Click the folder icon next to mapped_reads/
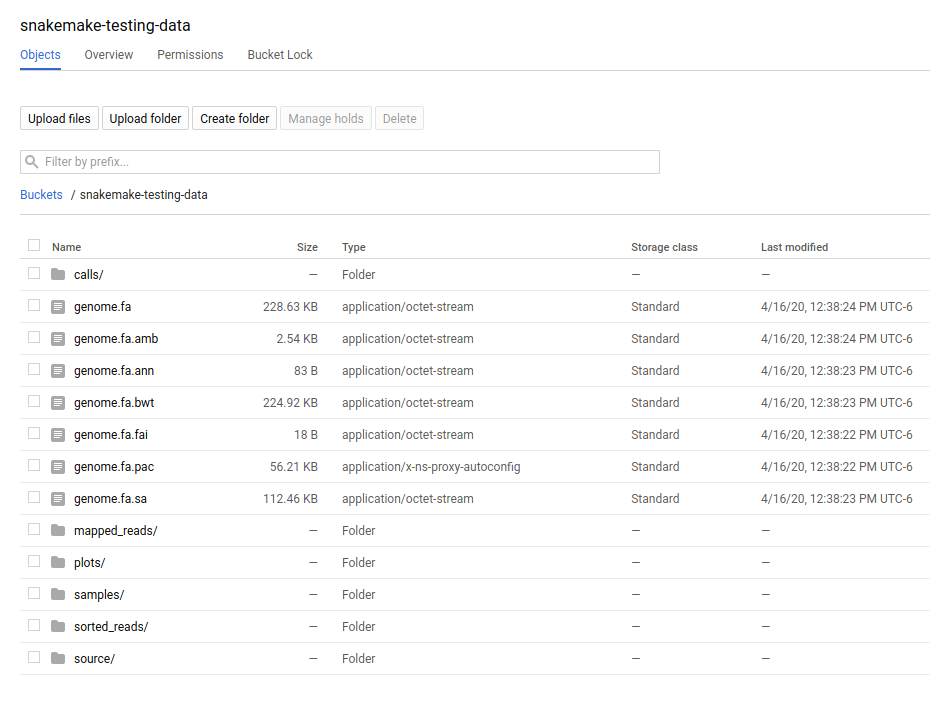930x712 pixels. point(58,531)
